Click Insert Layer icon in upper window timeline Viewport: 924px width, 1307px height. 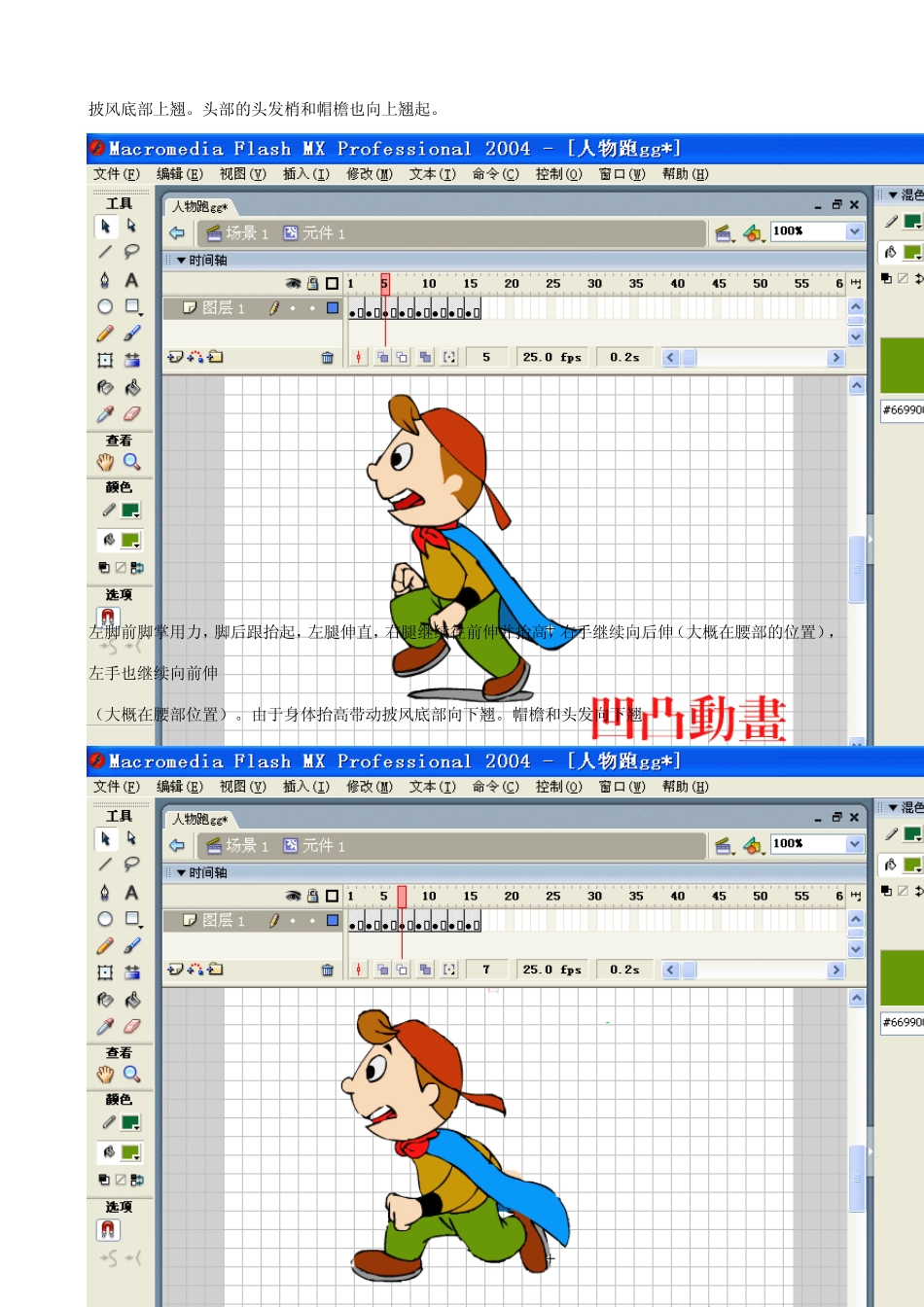point(175,357)
